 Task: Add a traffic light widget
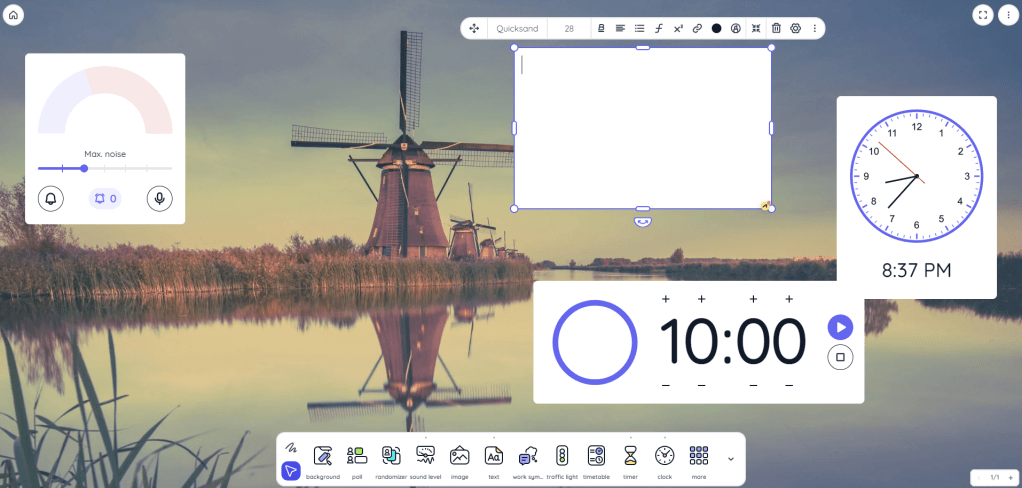562,457
